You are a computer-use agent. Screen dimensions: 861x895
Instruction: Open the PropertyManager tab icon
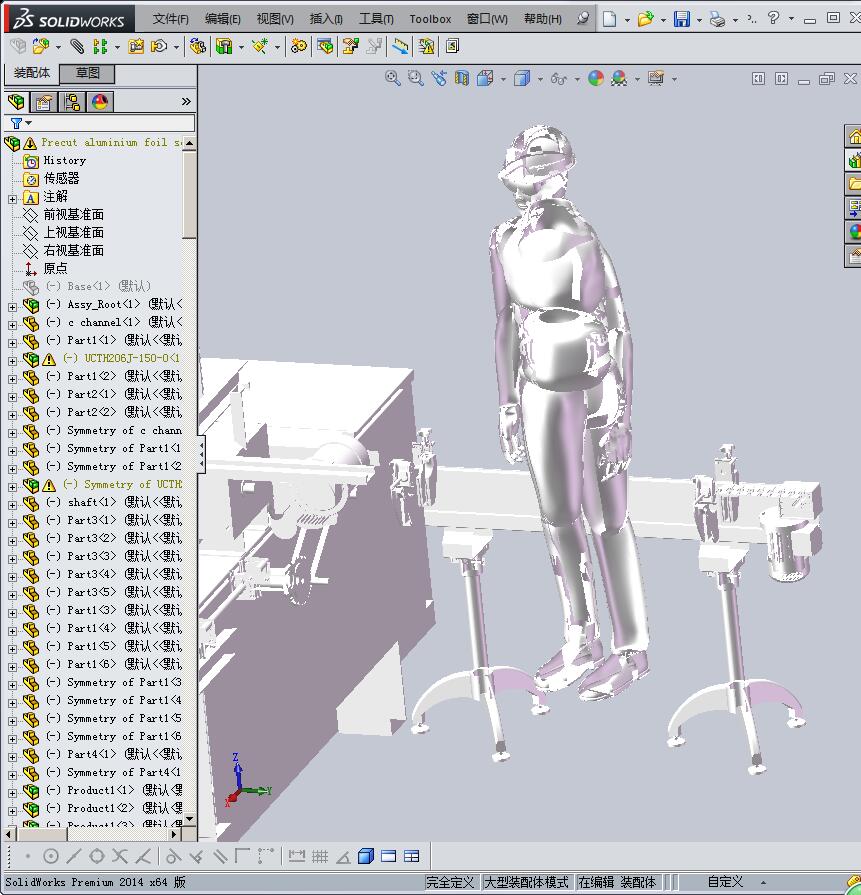click(x=44, y=102)
